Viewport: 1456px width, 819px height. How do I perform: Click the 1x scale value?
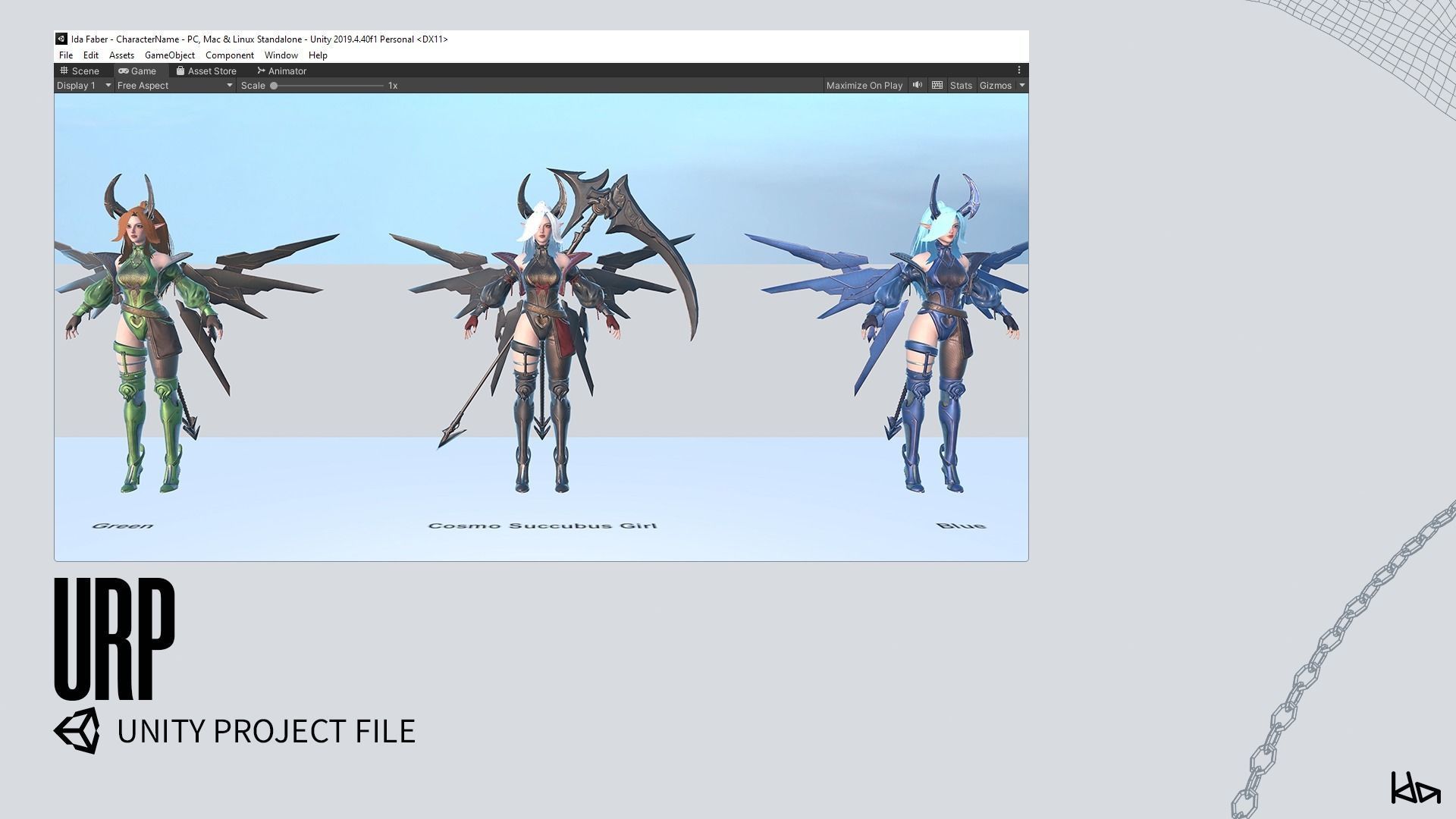pos(393,86)
